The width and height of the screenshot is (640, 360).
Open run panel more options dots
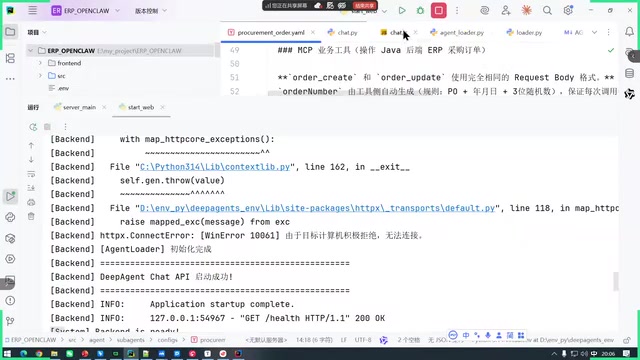pyautogui.click(x=65, y=127)
